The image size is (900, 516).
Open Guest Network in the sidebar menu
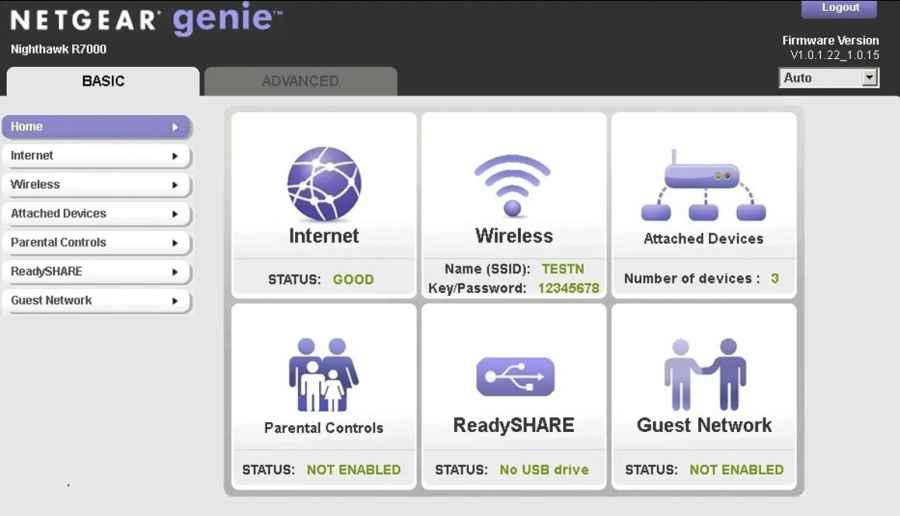tap(96, 301)
